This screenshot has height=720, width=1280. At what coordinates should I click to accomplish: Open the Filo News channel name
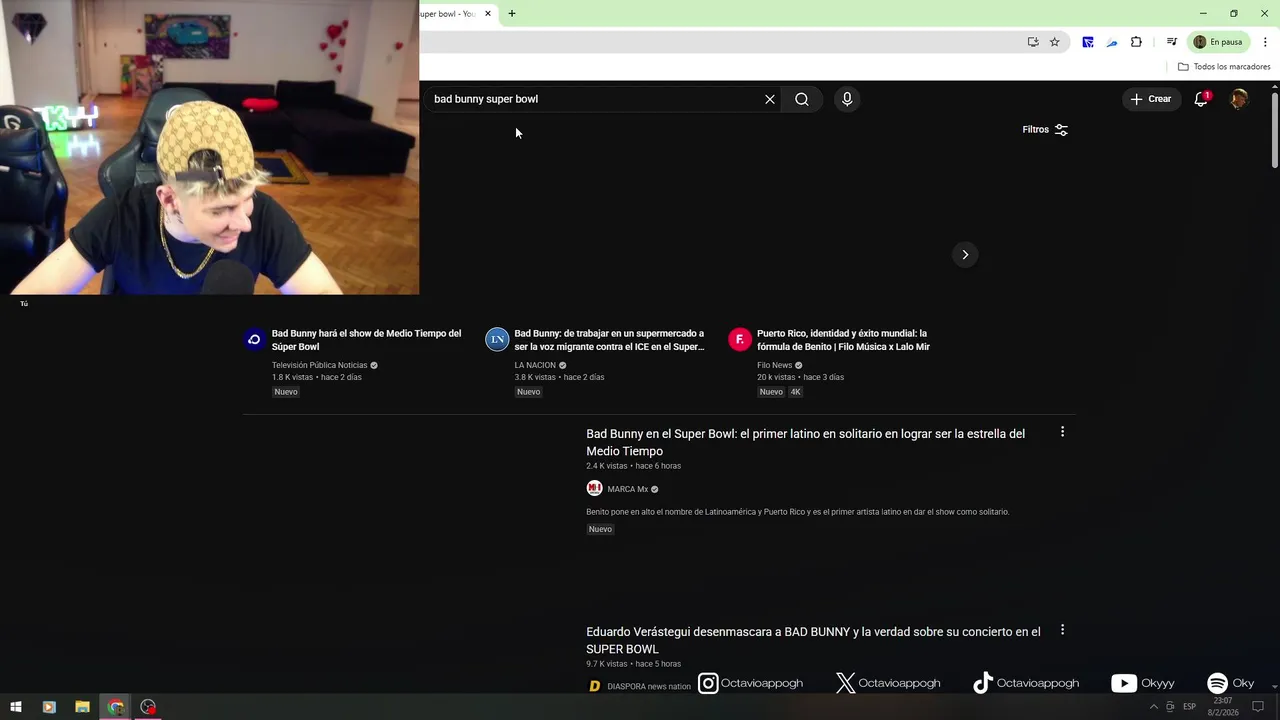coord(774,365)
